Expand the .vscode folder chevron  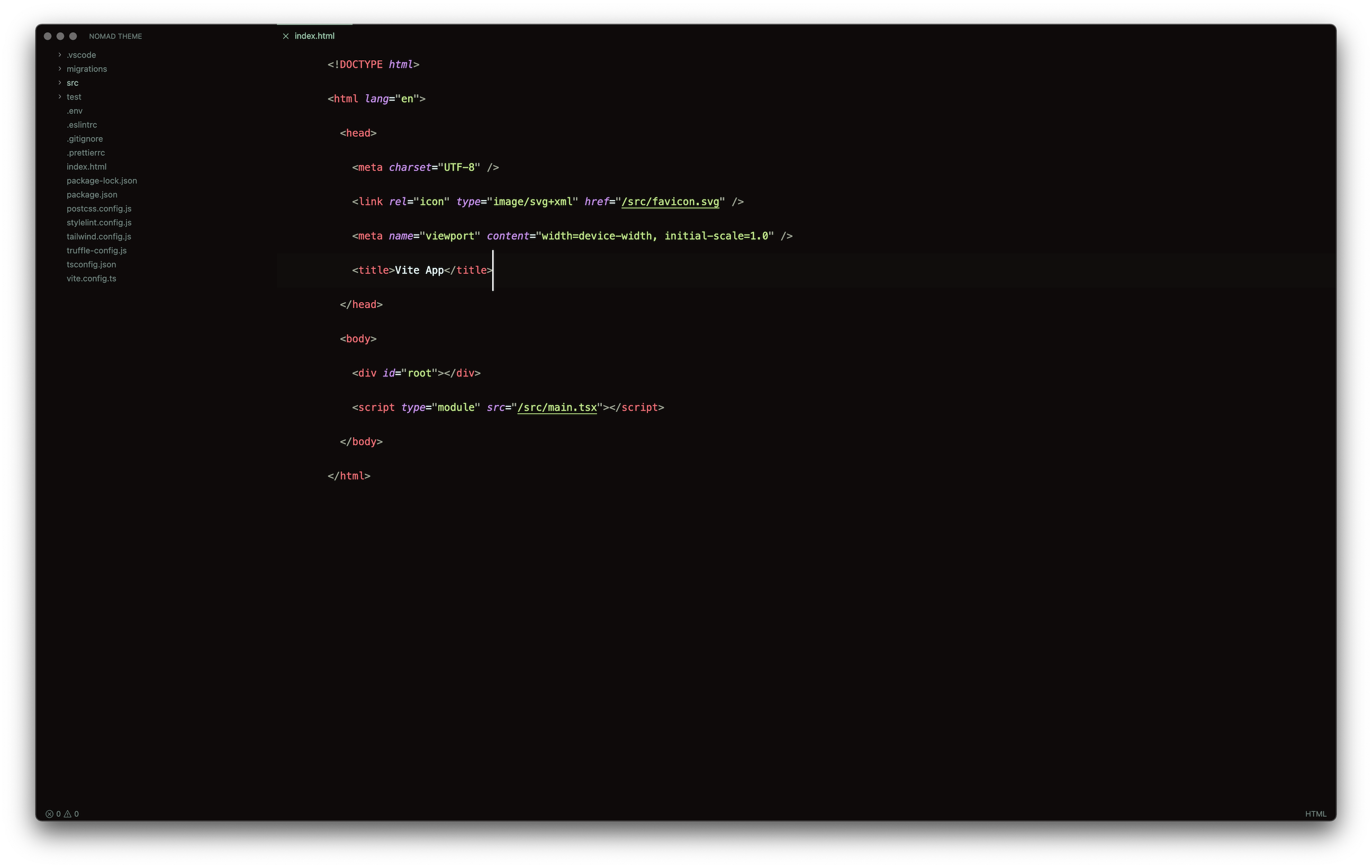pos(60,55)
